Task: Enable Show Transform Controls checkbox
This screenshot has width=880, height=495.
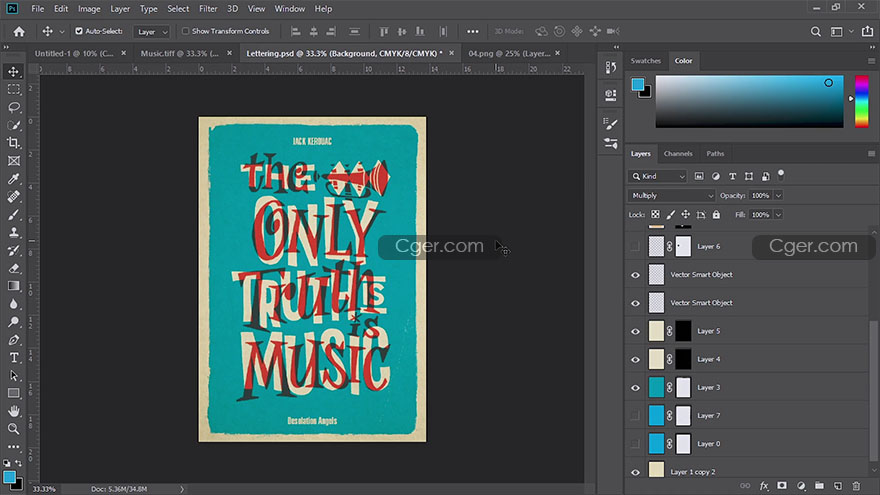Action: click(x=185, y=31)
